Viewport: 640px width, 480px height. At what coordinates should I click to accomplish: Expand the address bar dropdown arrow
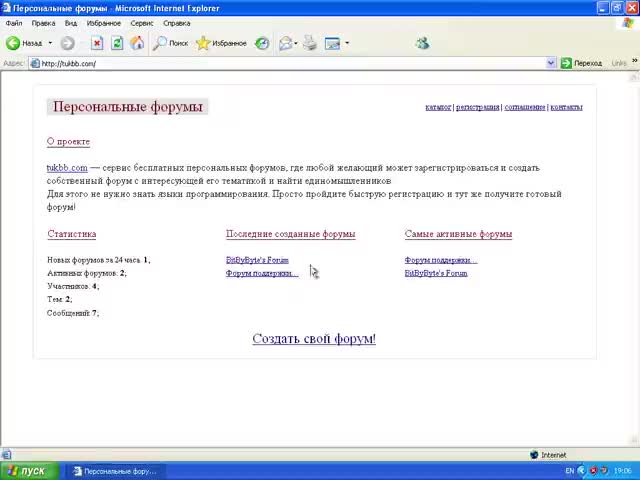[551, 63]
